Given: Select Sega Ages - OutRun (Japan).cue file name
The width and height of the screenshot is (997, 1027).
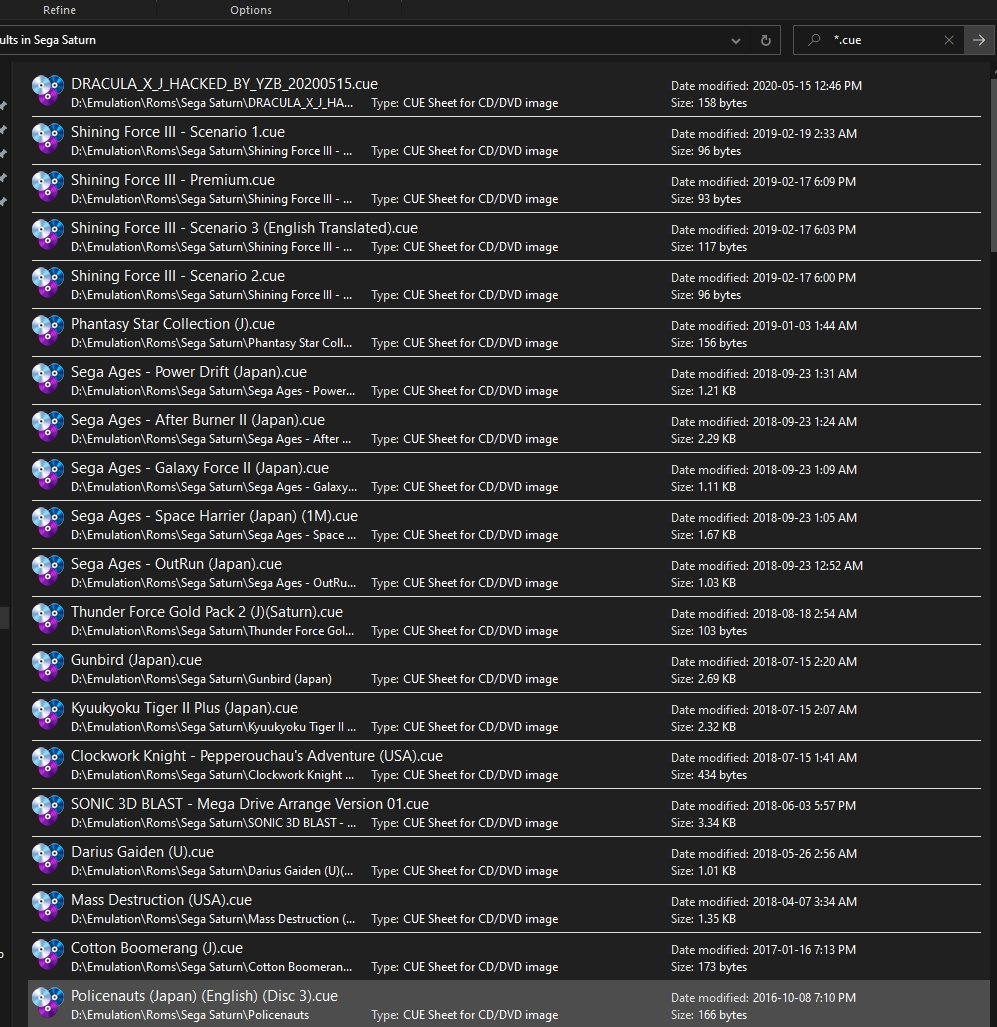Looking at the screenshot, I should click(x=176, y=564).
